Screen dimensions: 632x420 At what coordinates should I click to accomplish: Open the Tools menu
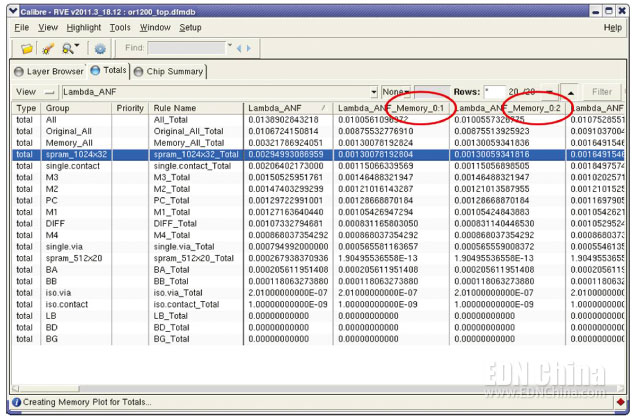click(x=120, y=27)
